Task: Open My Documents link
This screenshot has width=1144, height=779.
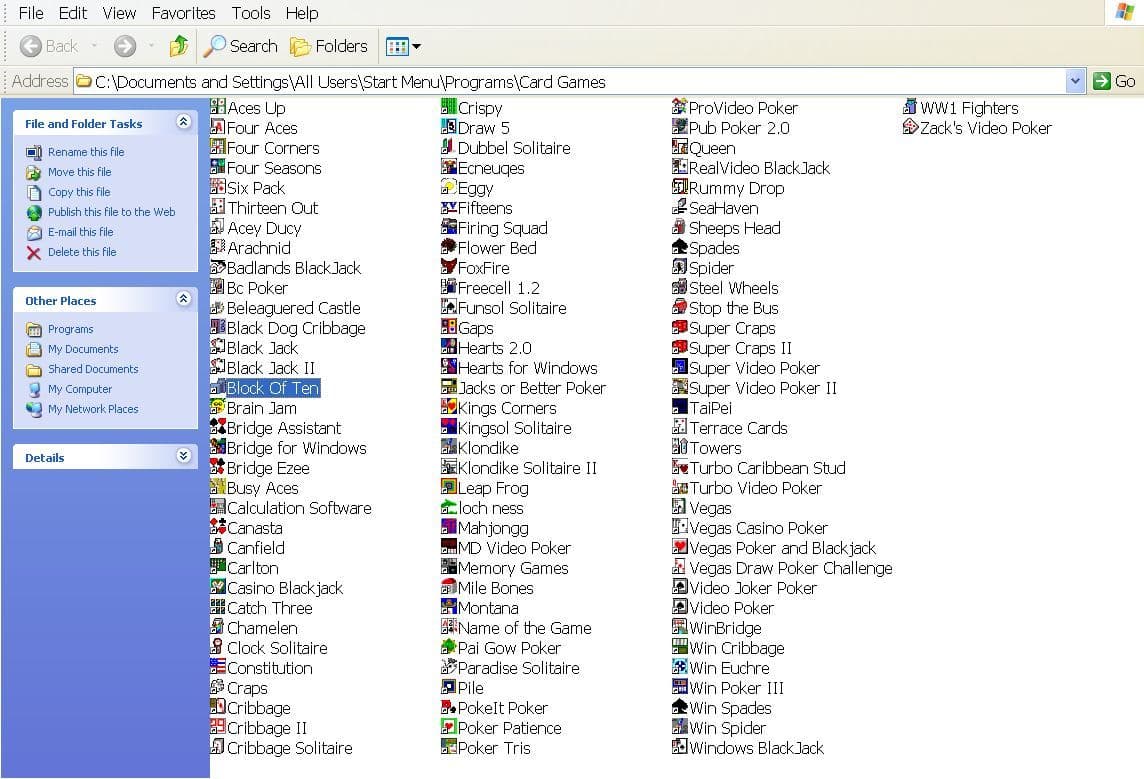Action: [83, 349]
